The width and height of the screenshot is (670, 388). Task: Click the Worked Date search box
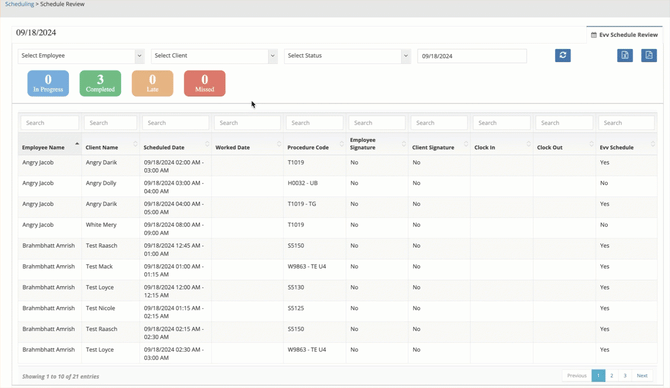pos(247,123)
